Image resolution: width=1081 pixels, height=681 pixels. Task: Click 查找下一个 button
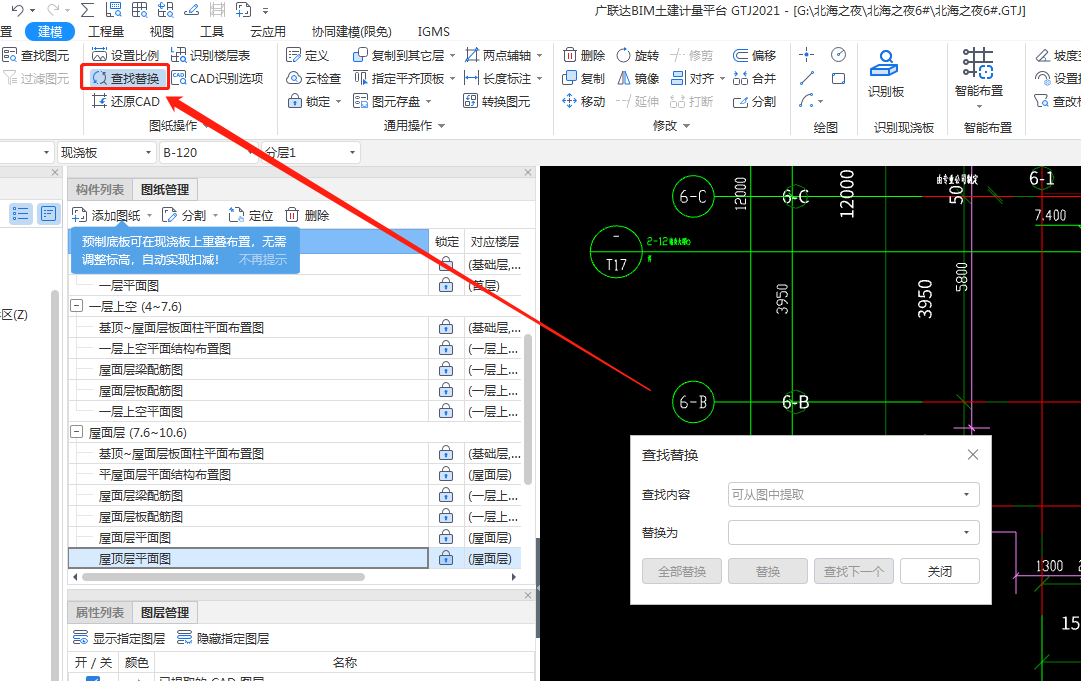[853, 571]
